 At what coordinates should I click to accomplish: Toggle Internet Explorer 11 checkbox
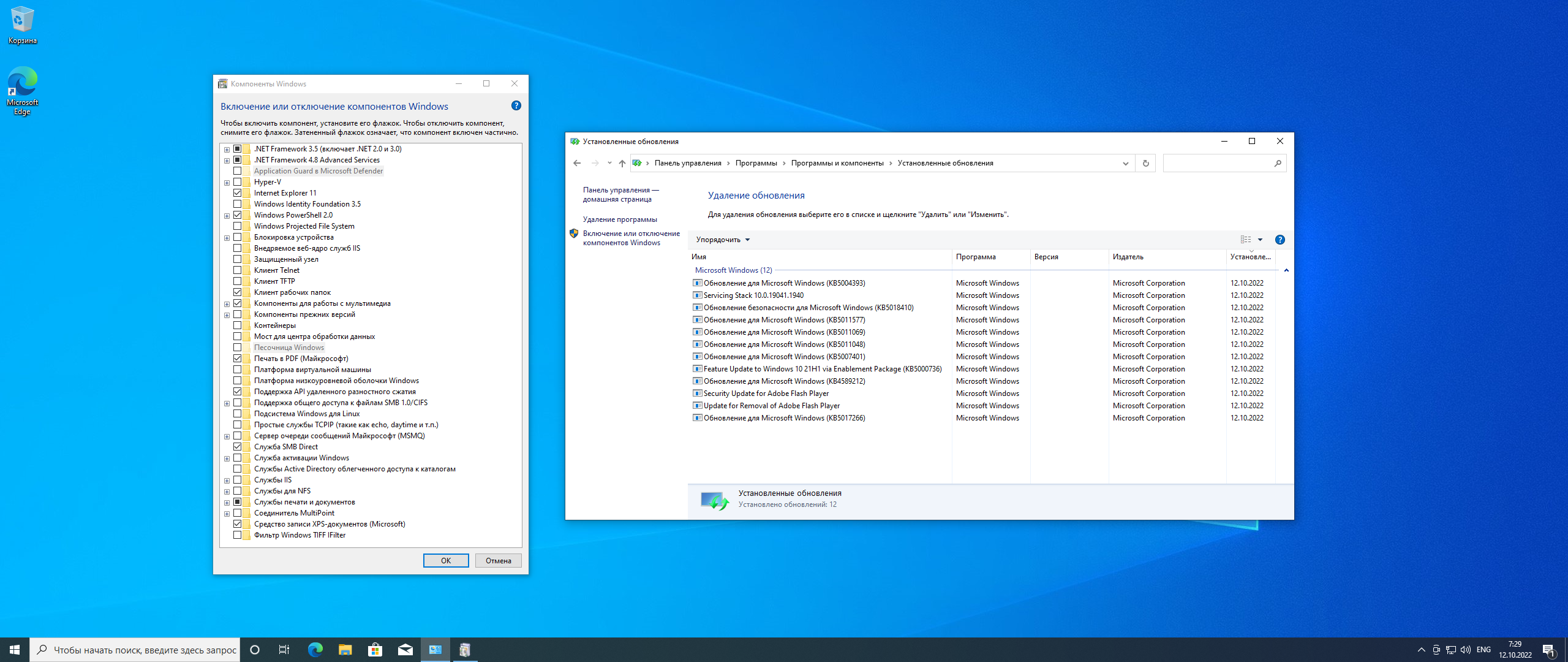coord(237,193)
